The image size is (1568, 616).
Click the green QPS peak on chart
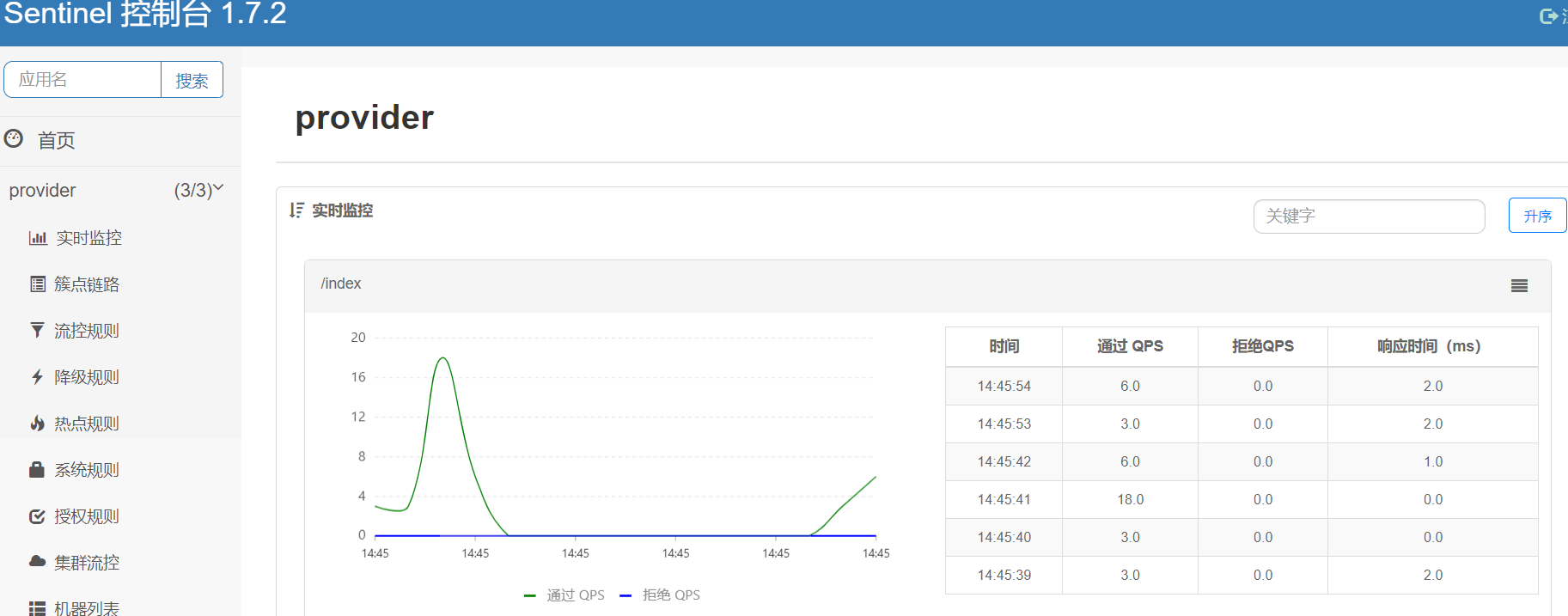click(442, 359)
